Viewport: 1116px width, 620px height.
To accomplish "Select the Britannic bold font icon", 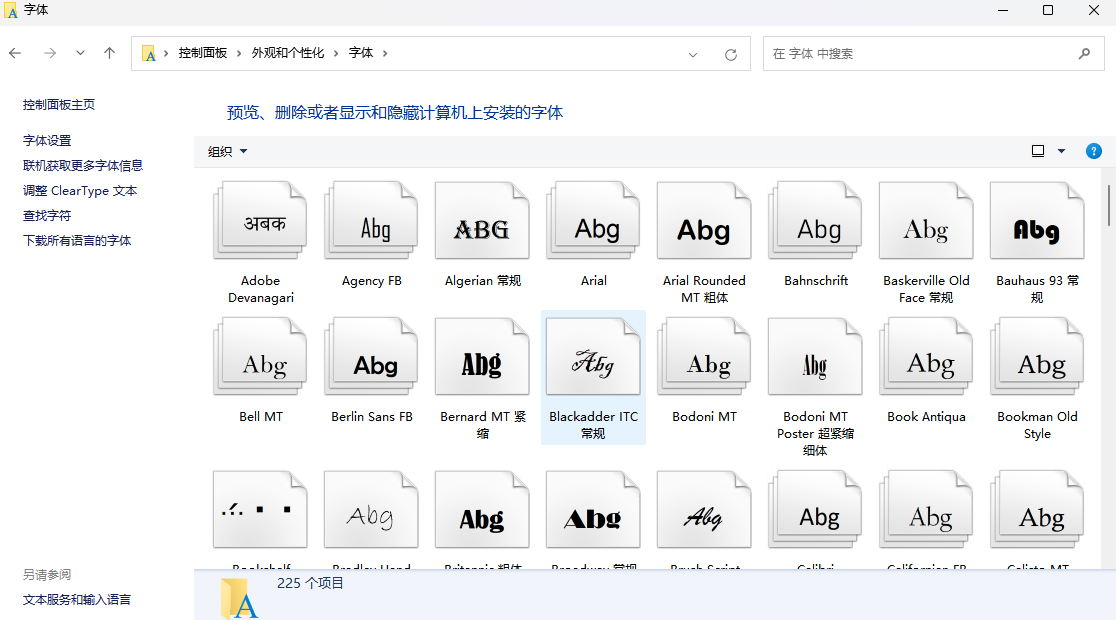I will click(483, 510).
